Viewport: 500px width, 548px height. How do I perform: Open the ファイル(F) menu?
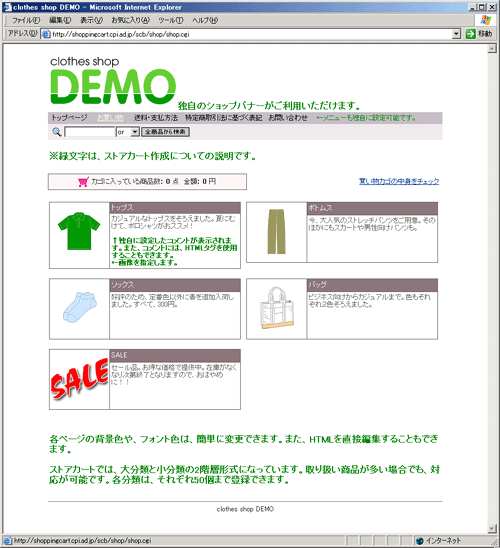(26, 20)
